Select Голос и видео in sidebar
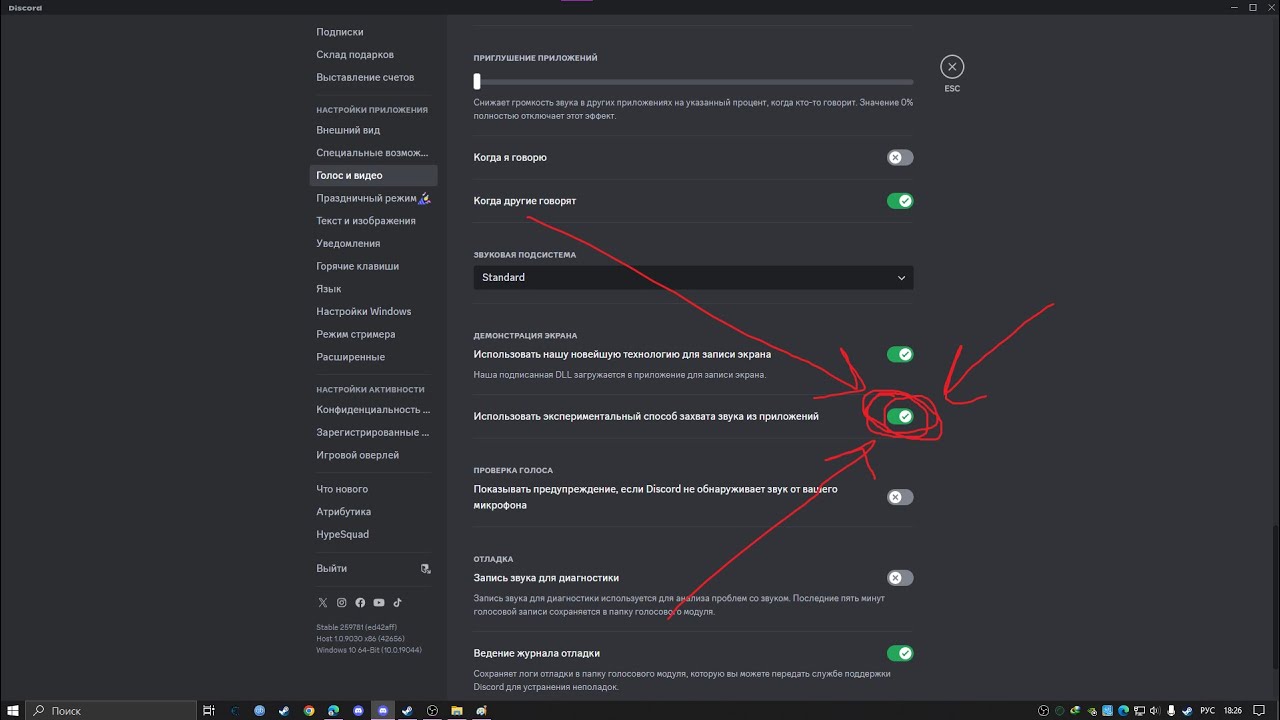 point(372,175)
